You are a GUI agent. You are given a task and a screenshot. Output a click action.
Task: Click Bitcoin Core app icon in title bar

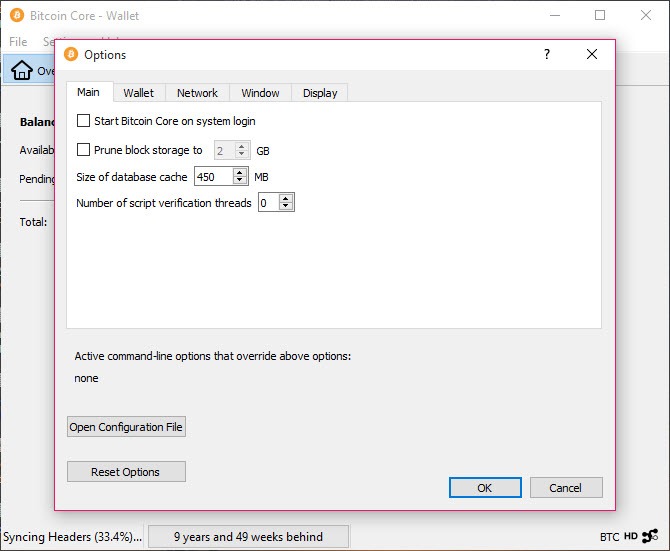tap(17, 15)
